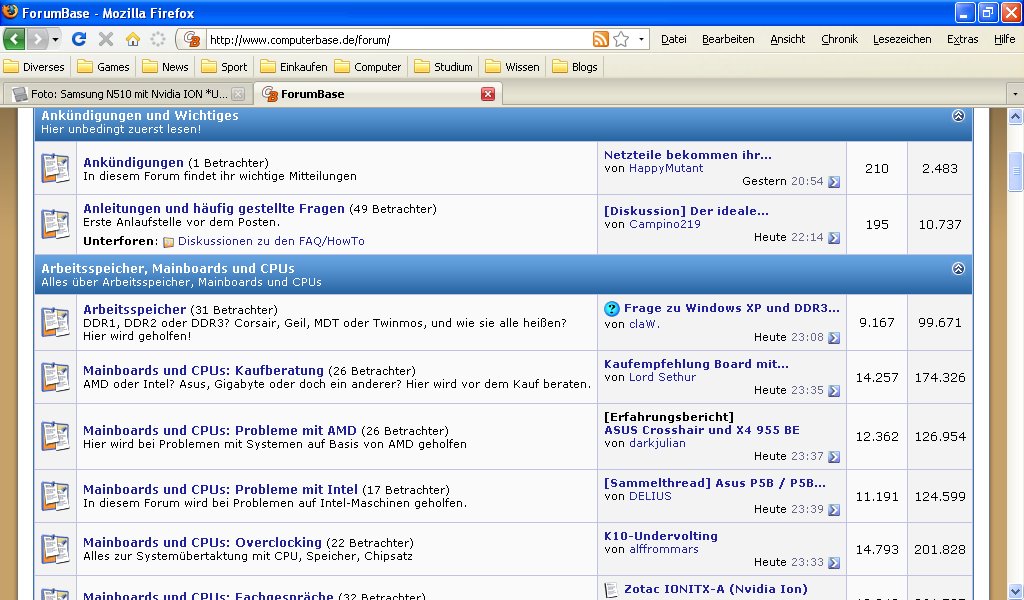The image size is (1024, 600).
Task: Bookmark this page with the star icon
Action: click(x=621, y=39)
